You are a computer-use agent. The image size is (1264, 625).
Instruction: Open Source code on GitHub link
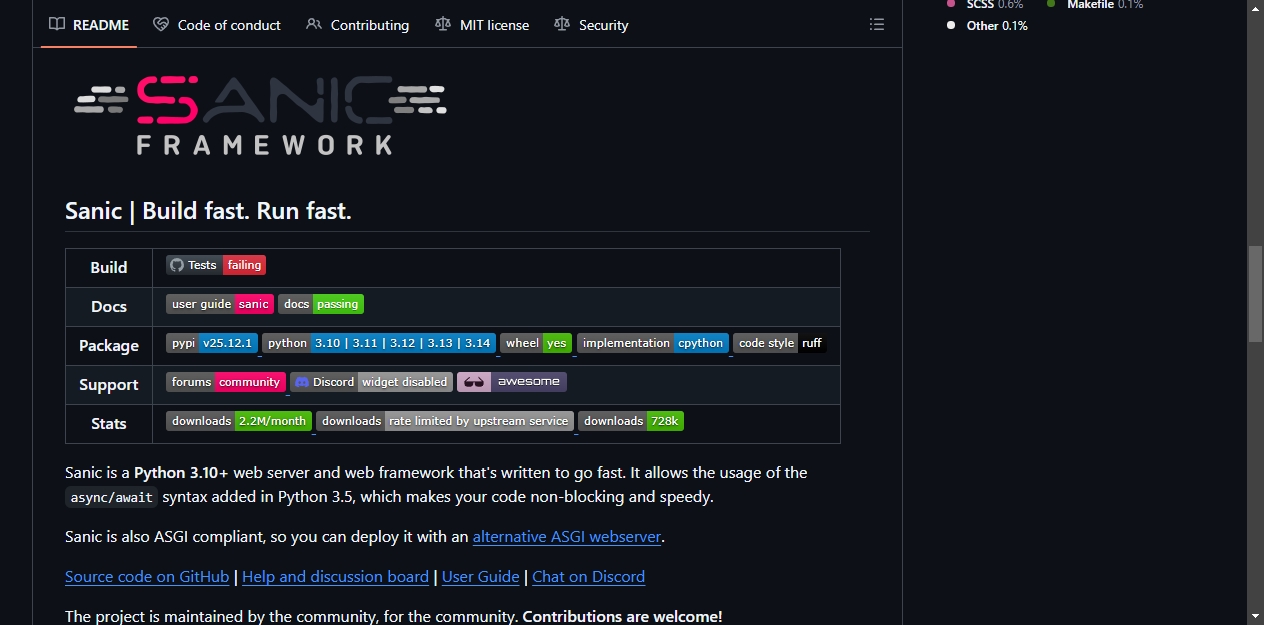click(147, 577)
